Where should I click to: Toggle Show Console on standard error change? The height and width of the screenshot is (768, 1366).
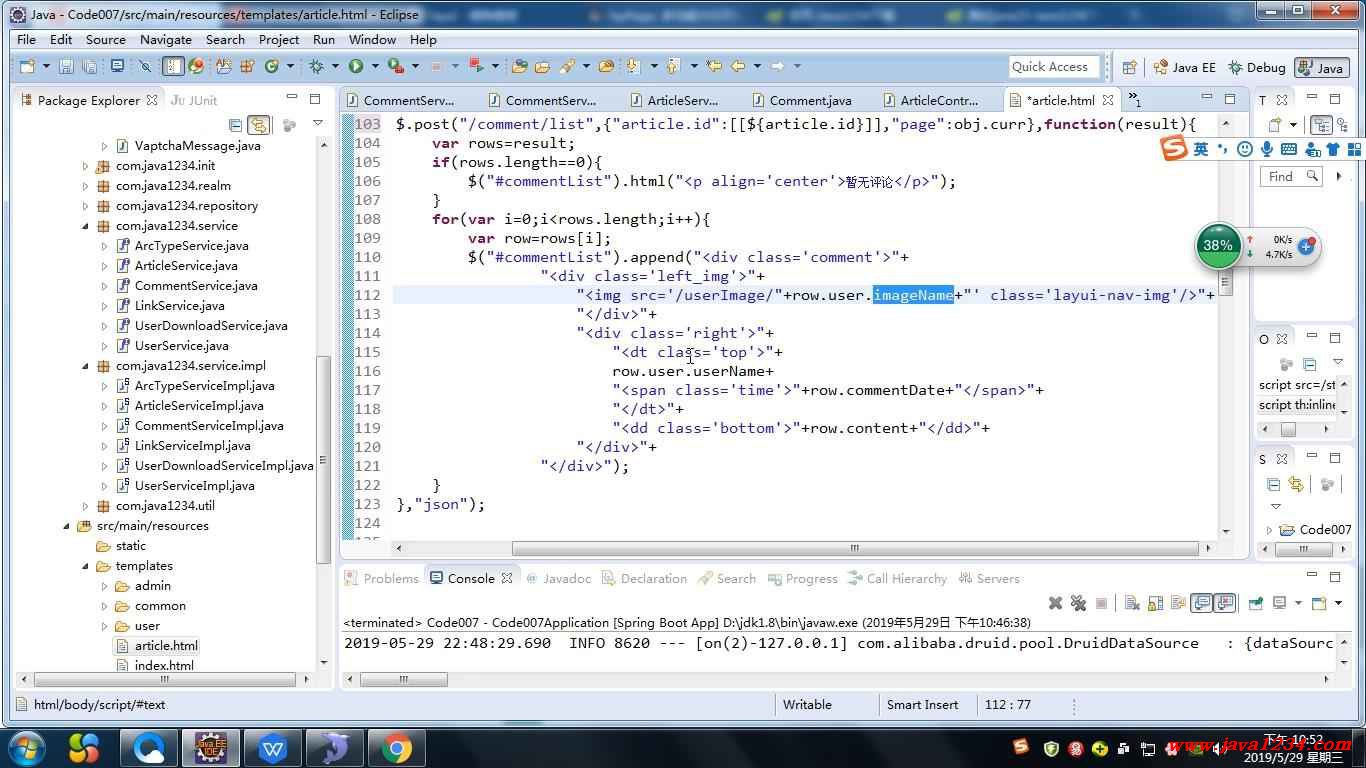tap(1225, 603)
